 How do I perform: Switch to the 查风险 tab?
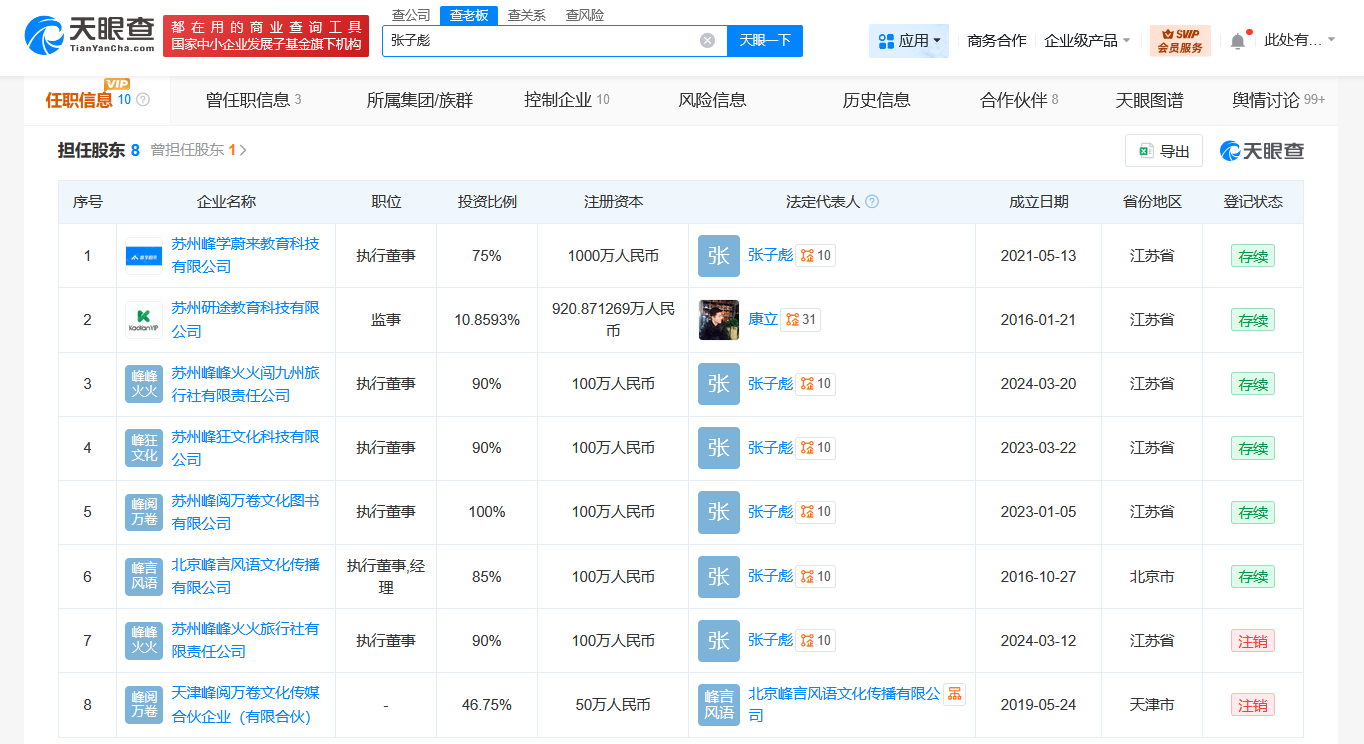point(584,15)
